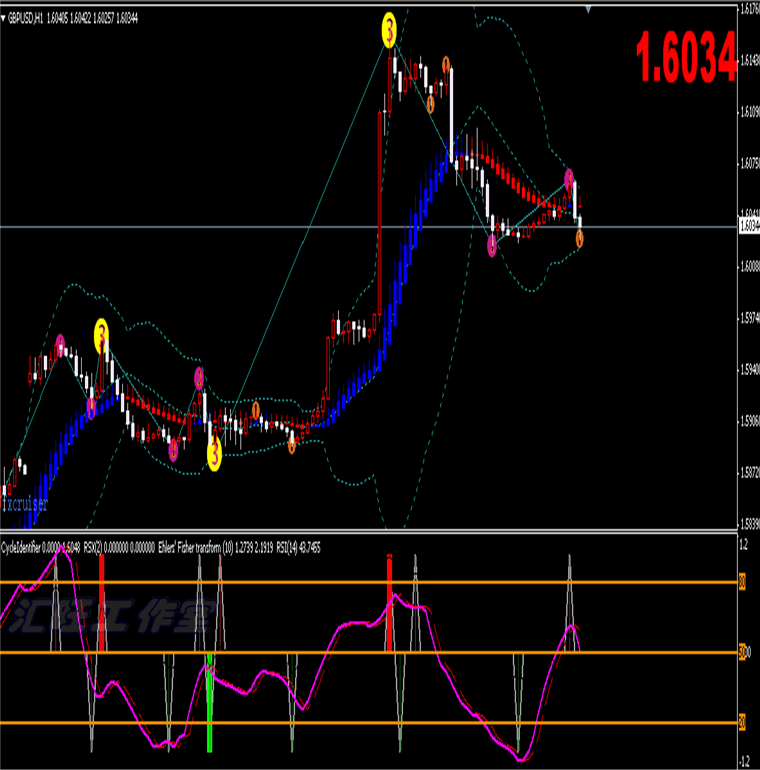Click the large red 1.6034 price label
This screenshot has height=770, width=760.
686,56
